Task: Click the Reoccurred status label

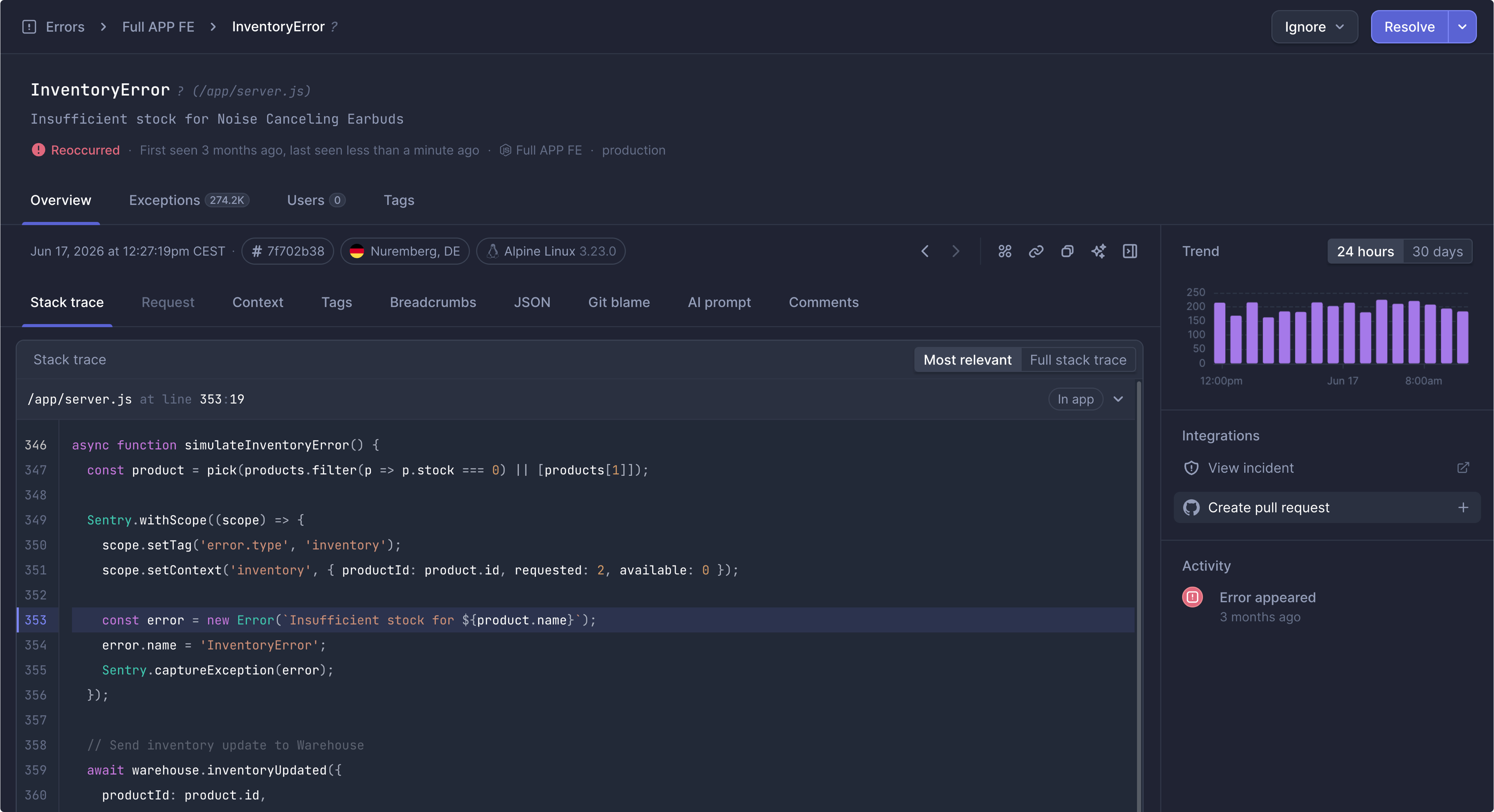Action: pyautogui.click(x=85, y=150)
